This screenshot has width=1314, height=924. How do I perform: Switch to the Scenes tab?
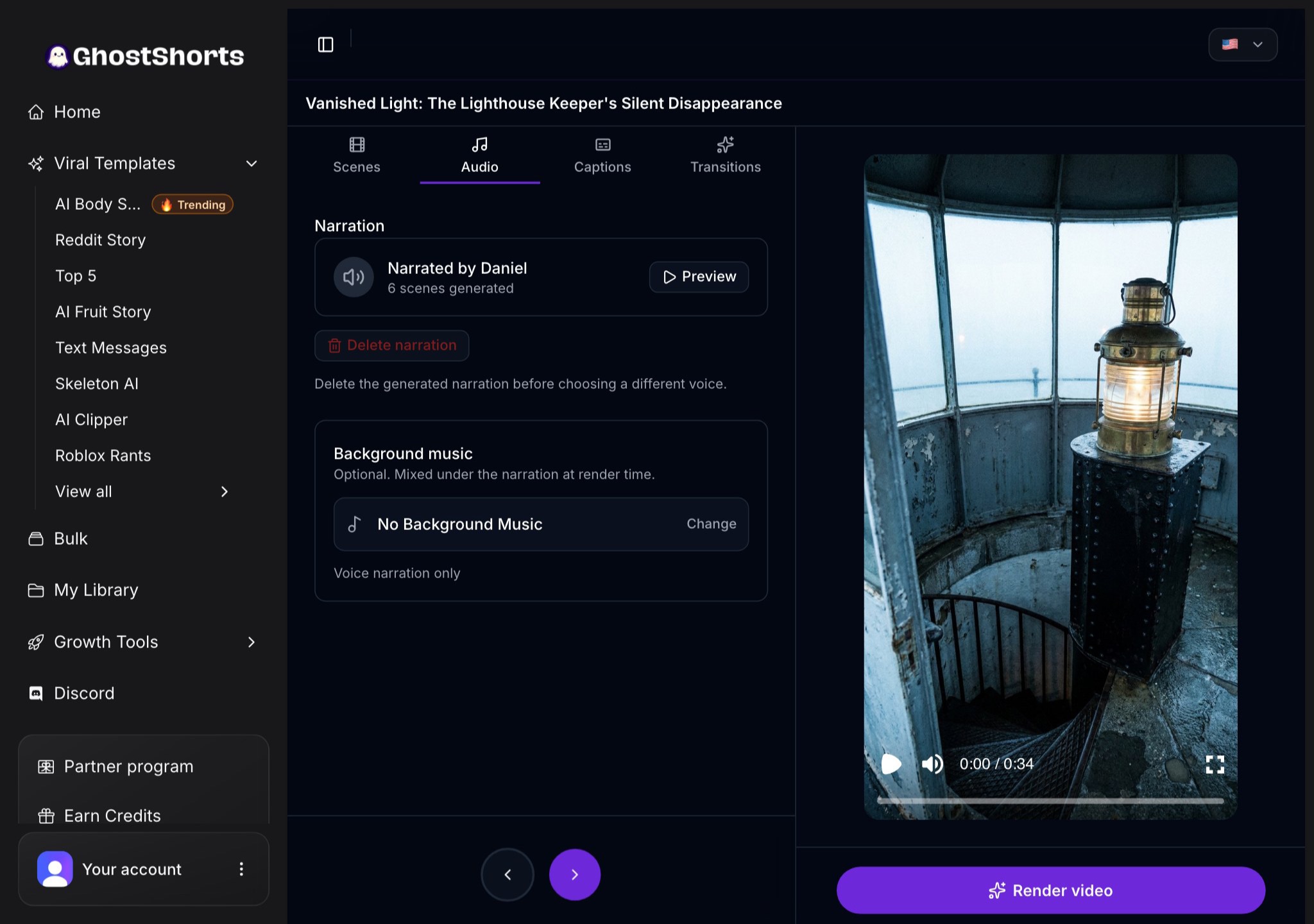357,155
